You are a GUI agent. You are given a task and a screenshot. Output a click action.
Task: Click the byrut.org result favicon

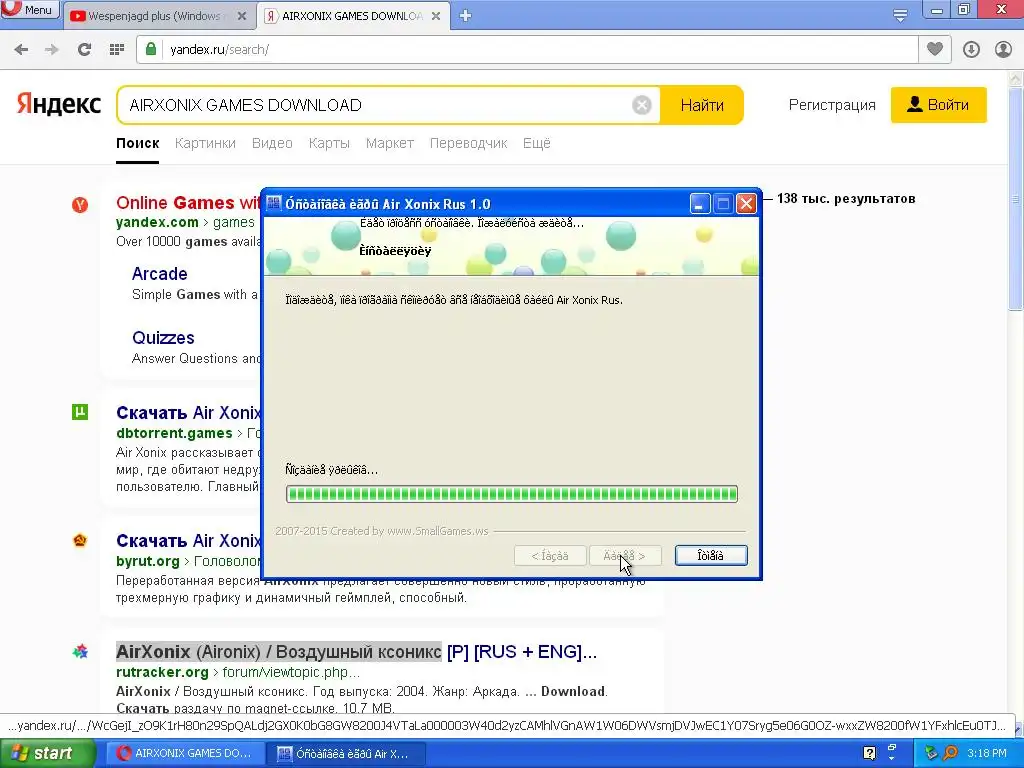80,541
